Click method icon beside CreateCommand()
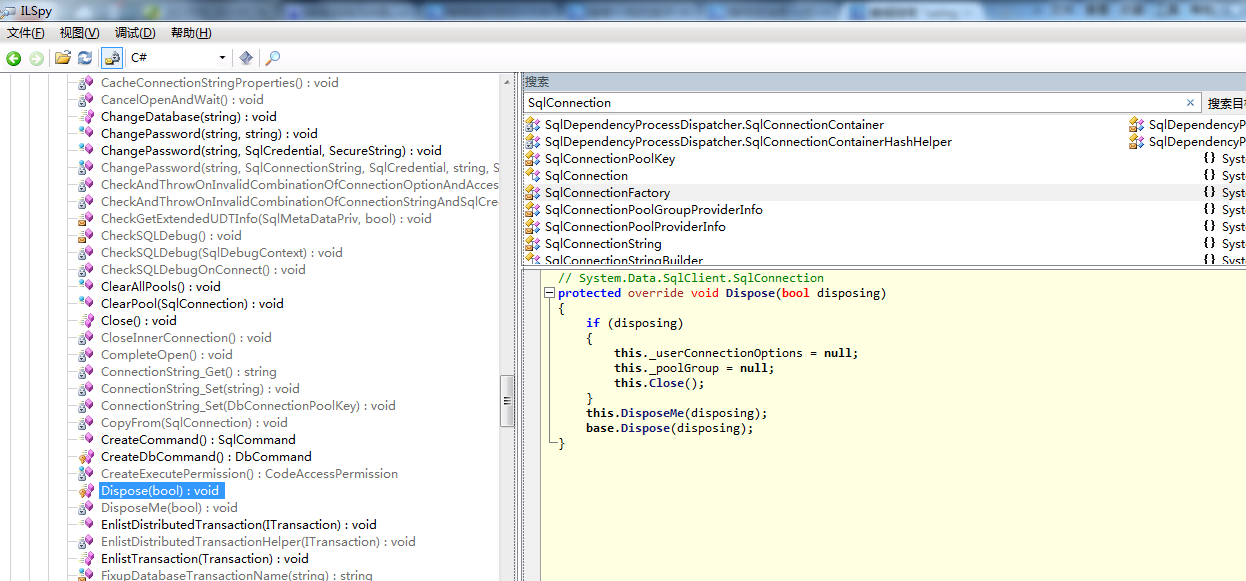1246x581 pixels. pos(87,440)
